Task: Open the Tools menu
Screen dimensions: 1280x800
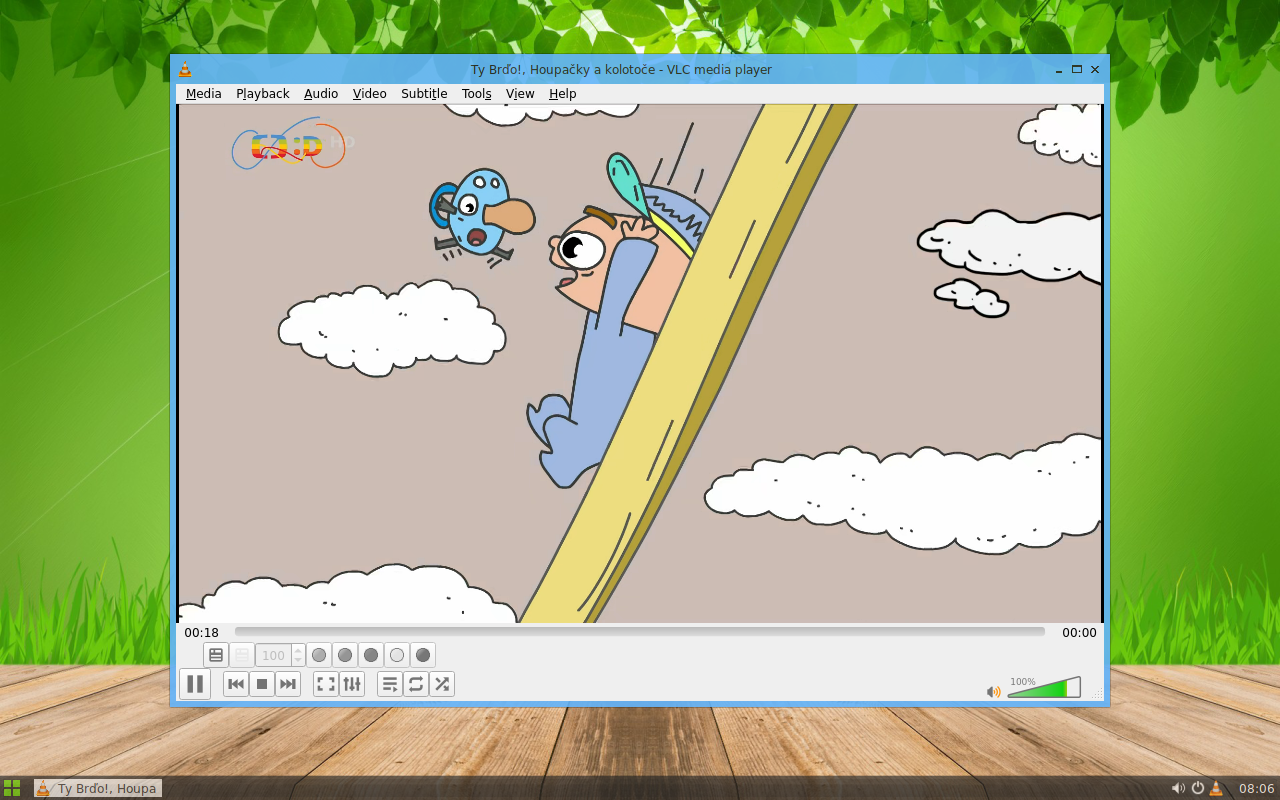Action: pos(476,94)
